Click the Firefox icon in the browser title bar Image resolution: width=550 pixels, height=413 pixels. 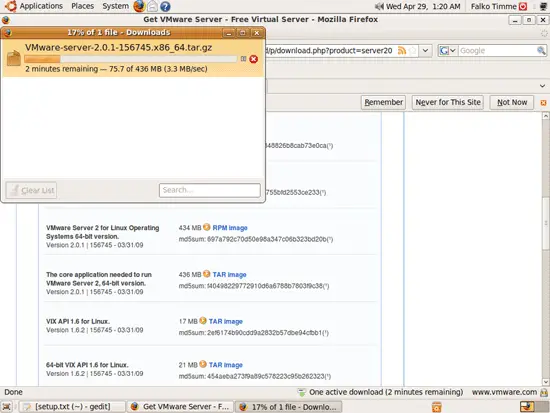(x=6, y=20)
